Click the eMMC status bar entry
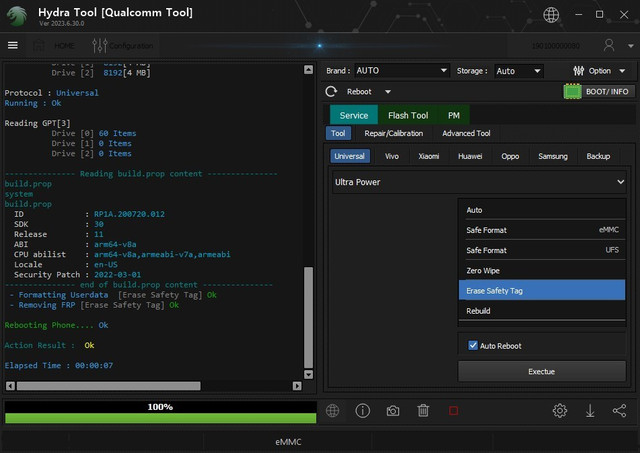Image resolution: width=640 pixels, height=453 pixels. point(288,442)
